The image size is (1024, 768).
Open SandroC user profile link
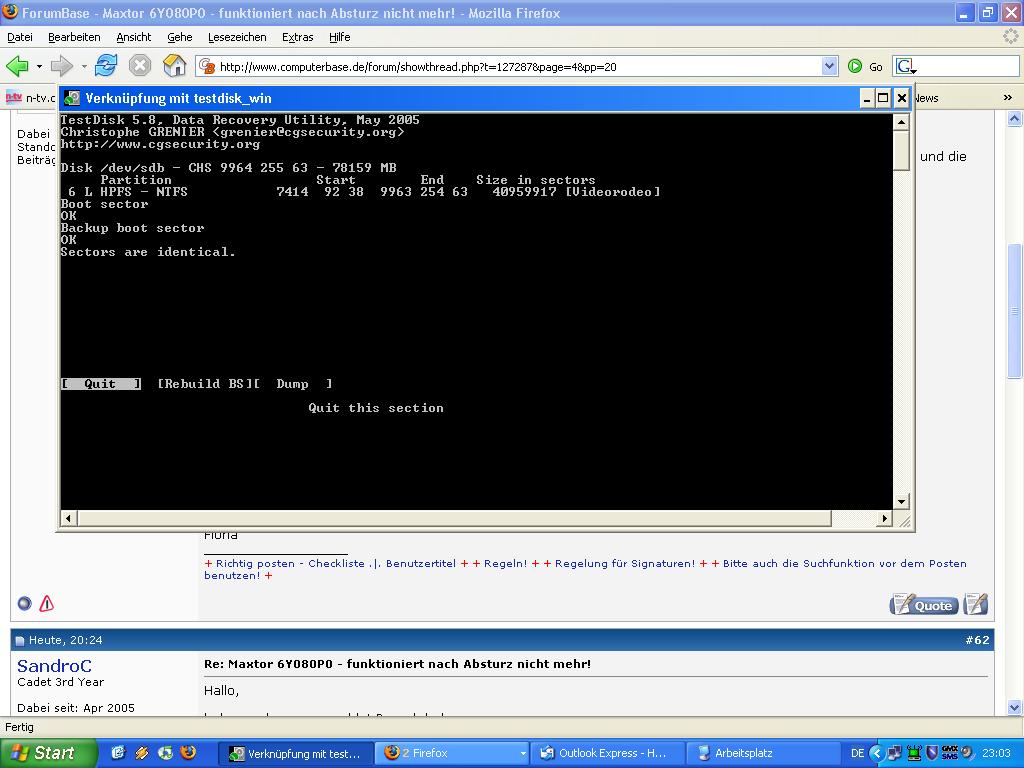(54, 666)
